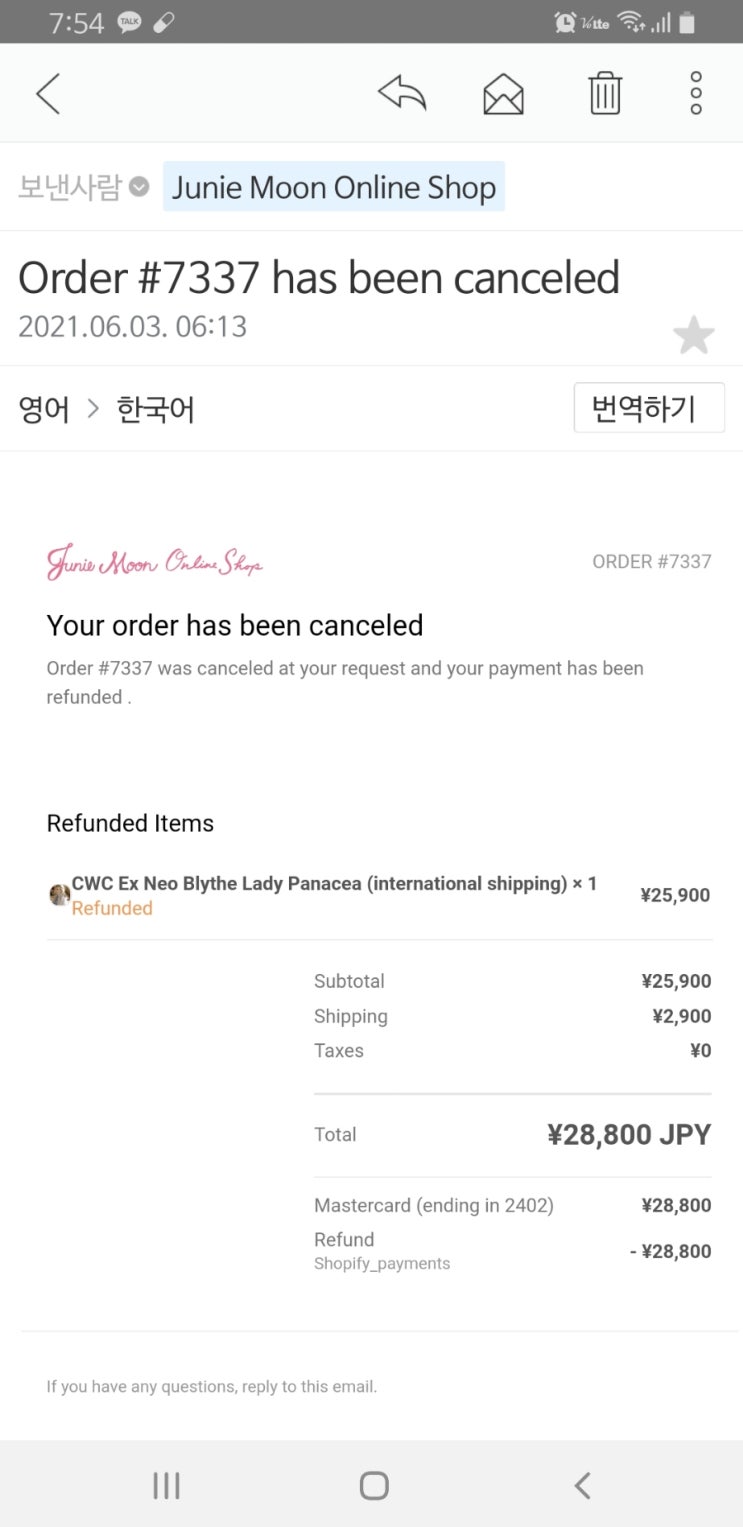Change the target language 한국어
The image size is (743, 1527).
(x=156, y=409)
